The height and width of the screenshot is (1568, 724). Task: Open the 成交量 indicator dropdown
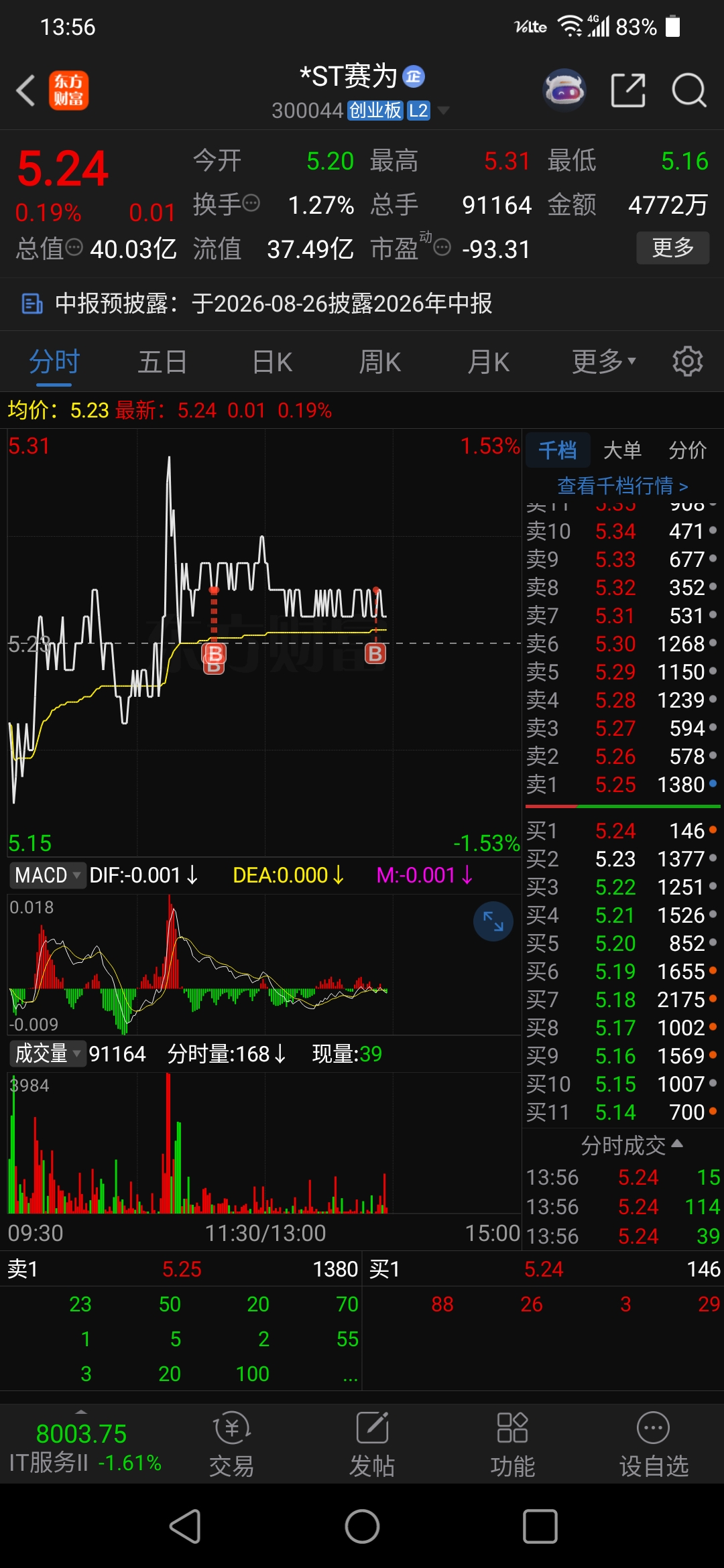(47, 1053)
